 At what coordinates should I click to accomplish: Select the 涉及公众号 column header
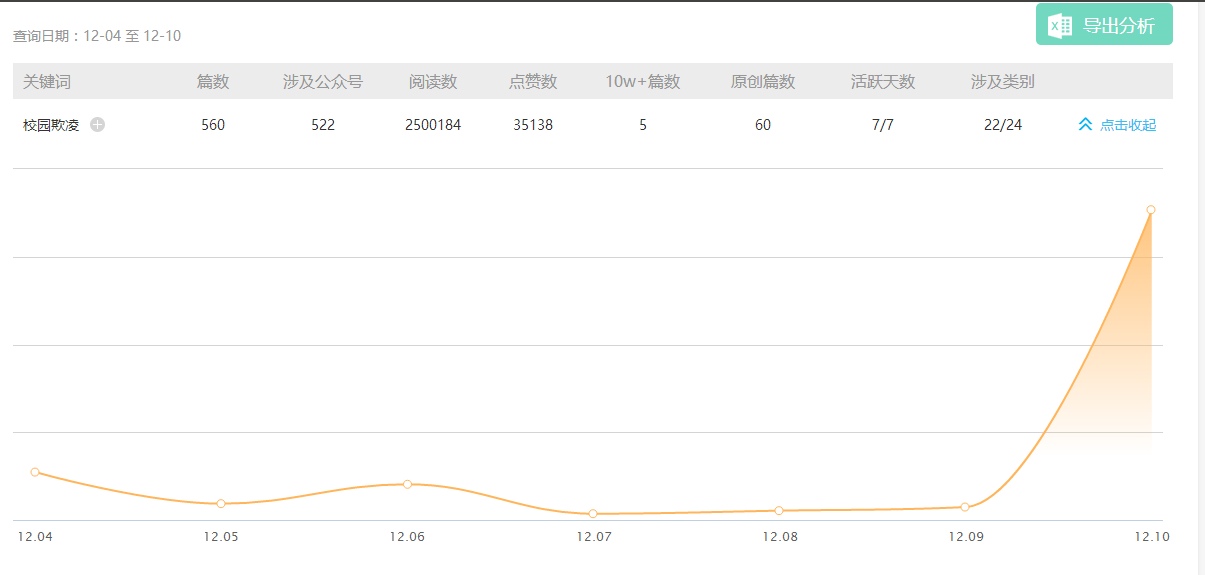(322, 82)
